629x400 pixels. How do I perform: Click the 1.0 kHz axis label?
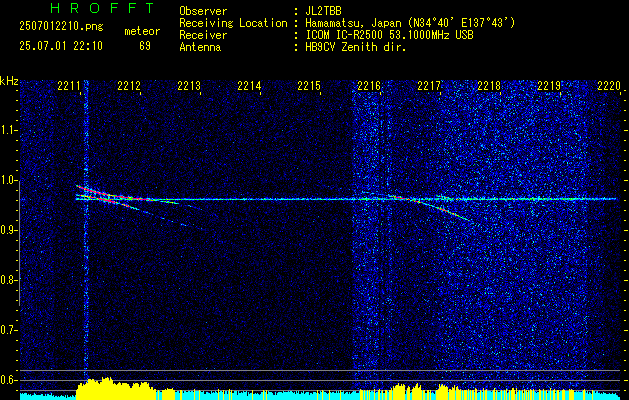click(x=8, y=180)
